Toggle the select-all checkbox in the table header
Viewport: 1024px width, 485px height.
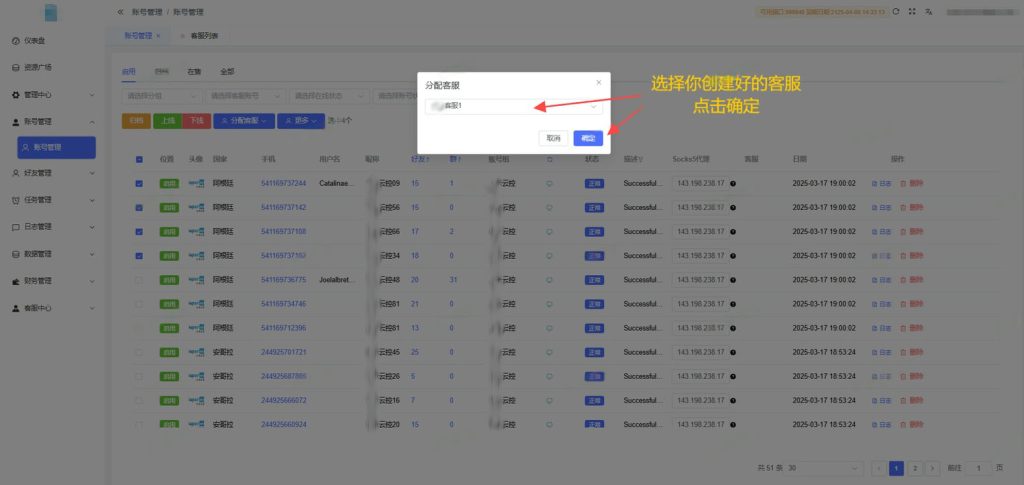point(139,159)
